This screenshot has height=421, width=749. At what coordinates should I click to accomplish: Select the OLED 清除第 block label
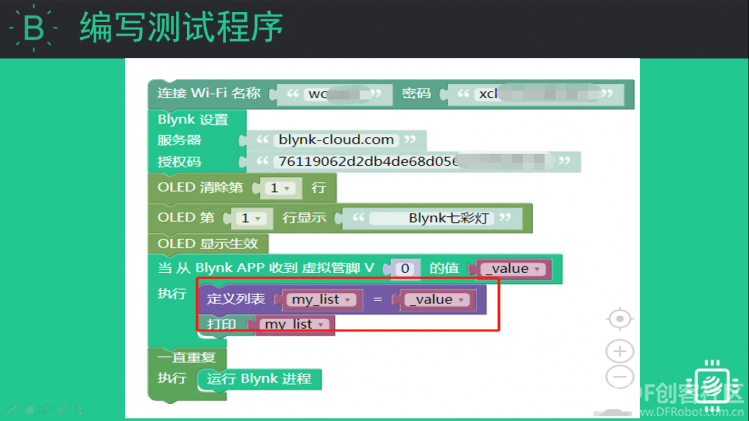click(x=200, y=187)
